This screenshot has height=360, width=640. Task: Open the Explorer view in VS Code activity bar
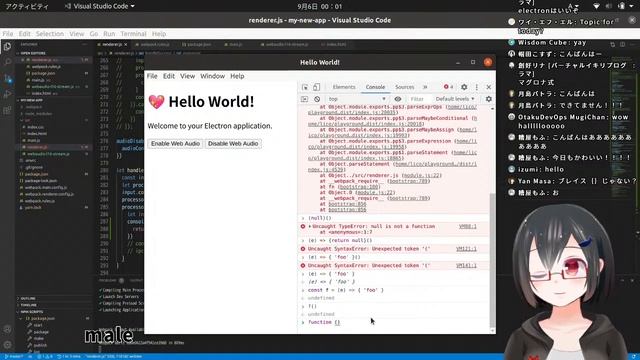point(7,47)
